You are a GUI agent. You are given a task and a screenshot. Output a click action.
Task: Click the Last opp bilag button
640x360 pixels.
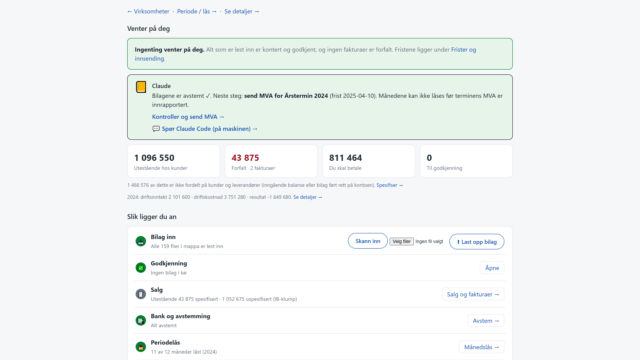(x=477, y=242)
